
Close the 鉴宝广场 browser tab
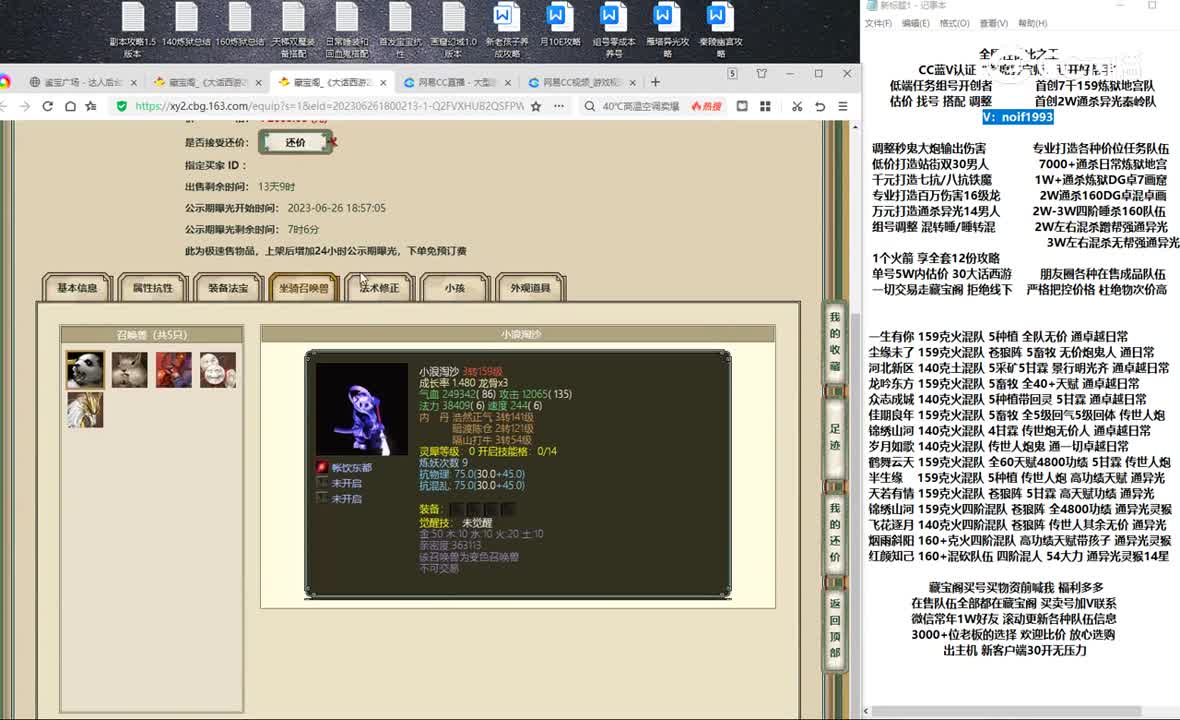(x=134, y=82)
